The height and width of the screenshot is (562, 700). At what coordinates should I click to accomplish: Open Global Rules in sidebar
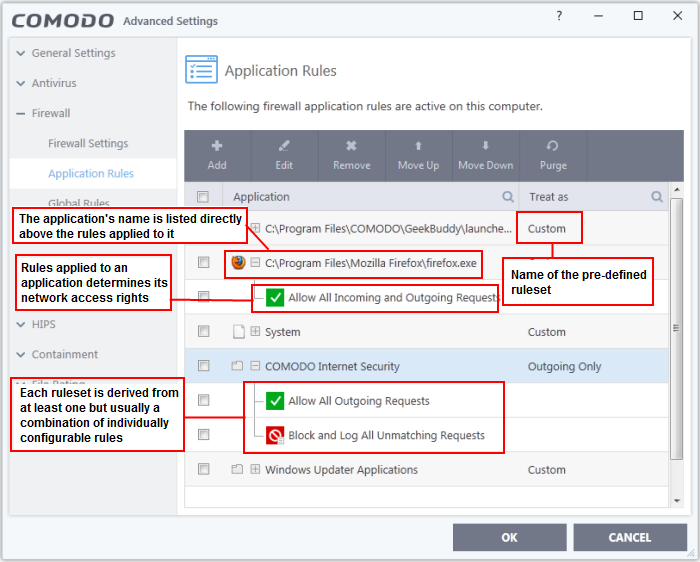tap(79, 202)
